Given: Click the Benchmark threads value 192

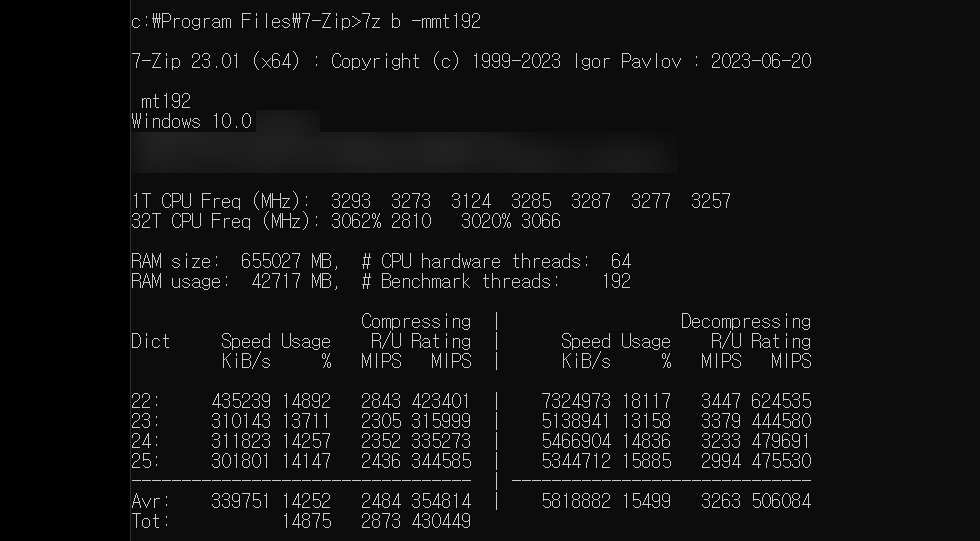Looking at the screenshot, I should pyautogui.click(x=616, y=281).
